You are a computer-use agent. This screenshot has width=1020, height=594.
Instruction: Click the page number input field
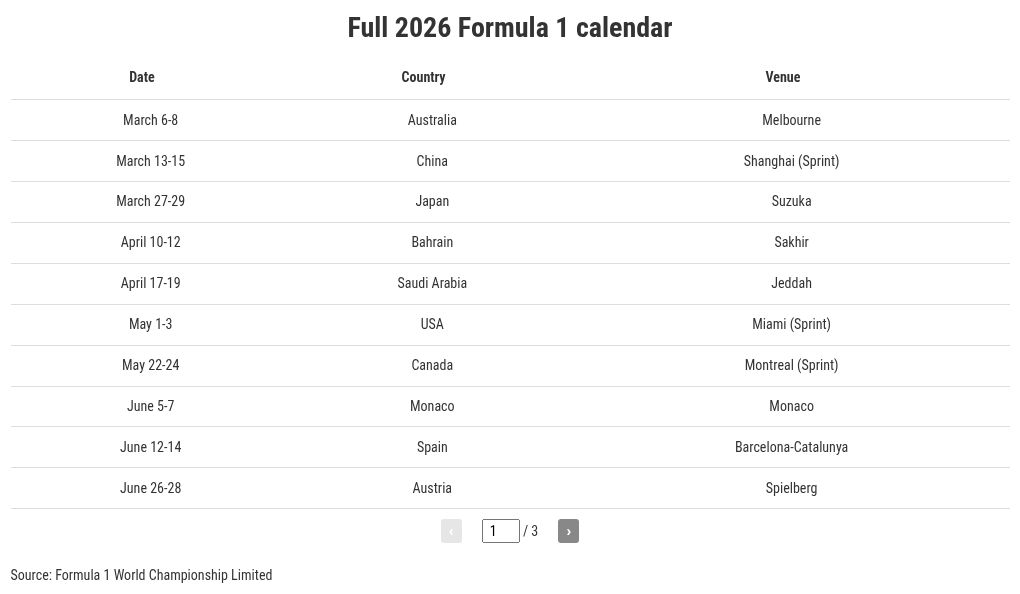(x=500, y=531)
